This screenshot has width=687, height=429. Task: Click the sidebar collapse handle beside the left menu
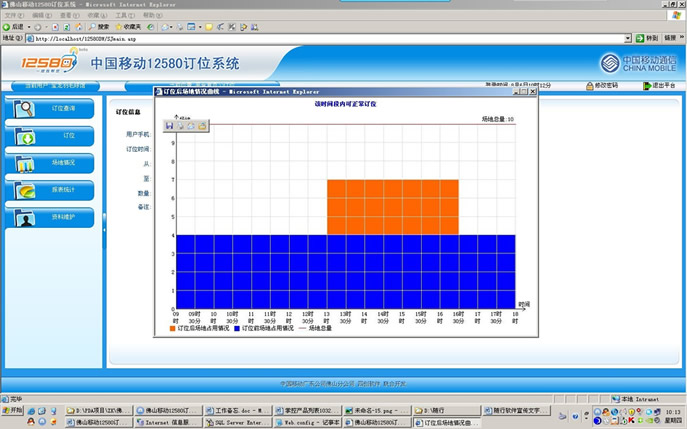(x=104, y=230)
